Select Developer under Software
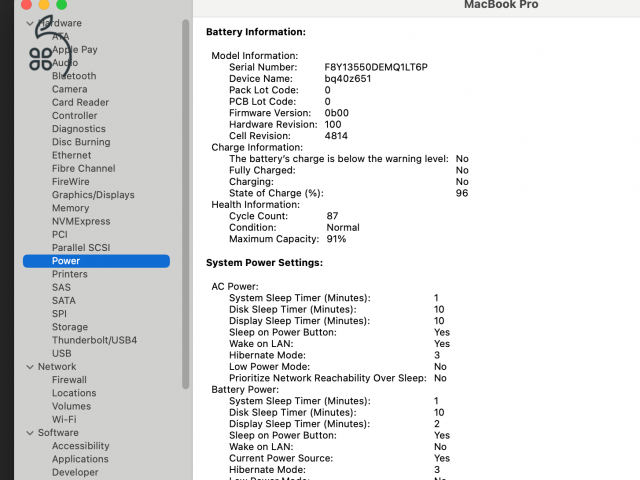640x480 pixels. point(75,472)
